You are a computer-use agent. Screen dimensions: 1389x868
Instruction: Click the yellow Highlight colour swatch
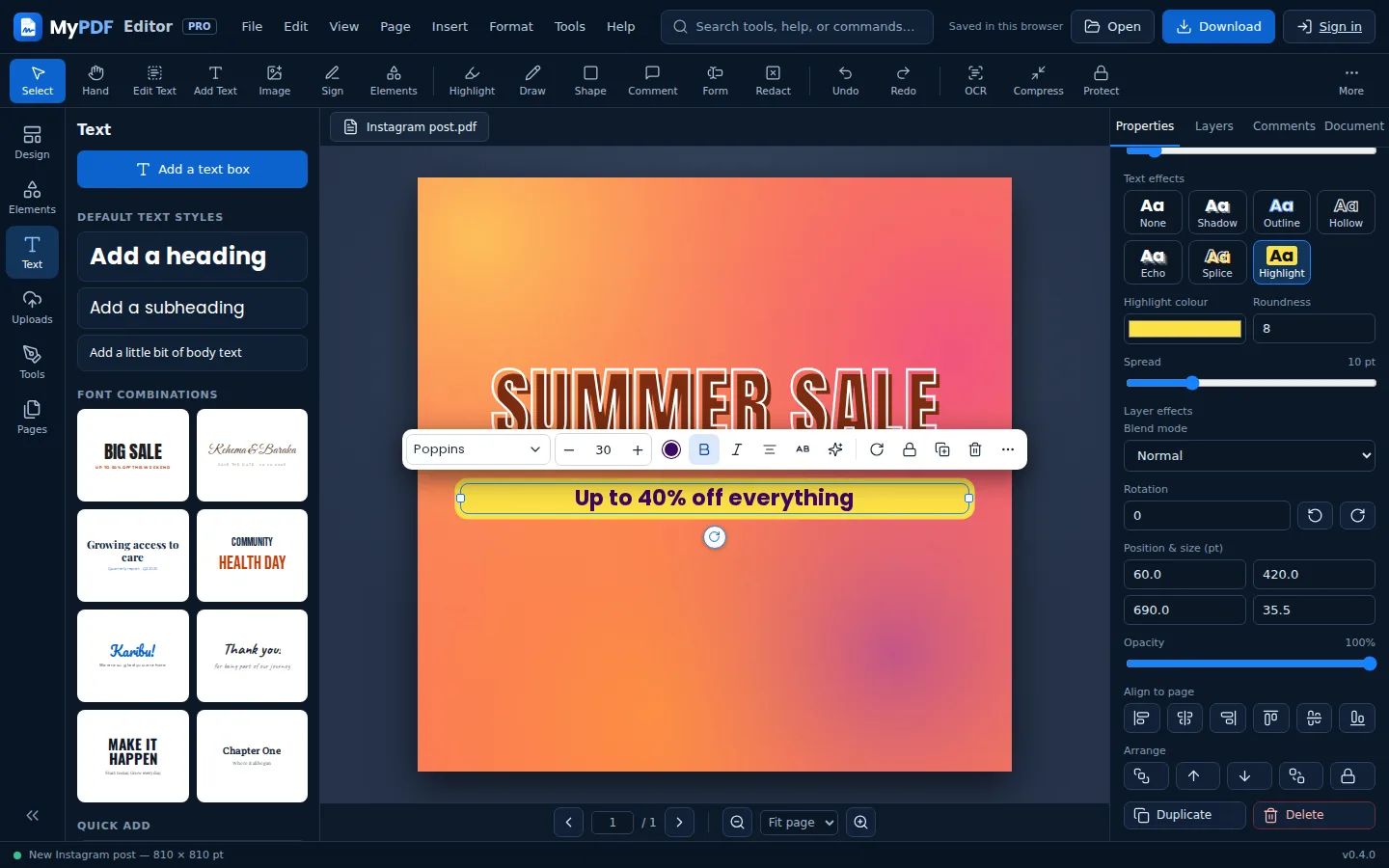(x=1185, y=328)
